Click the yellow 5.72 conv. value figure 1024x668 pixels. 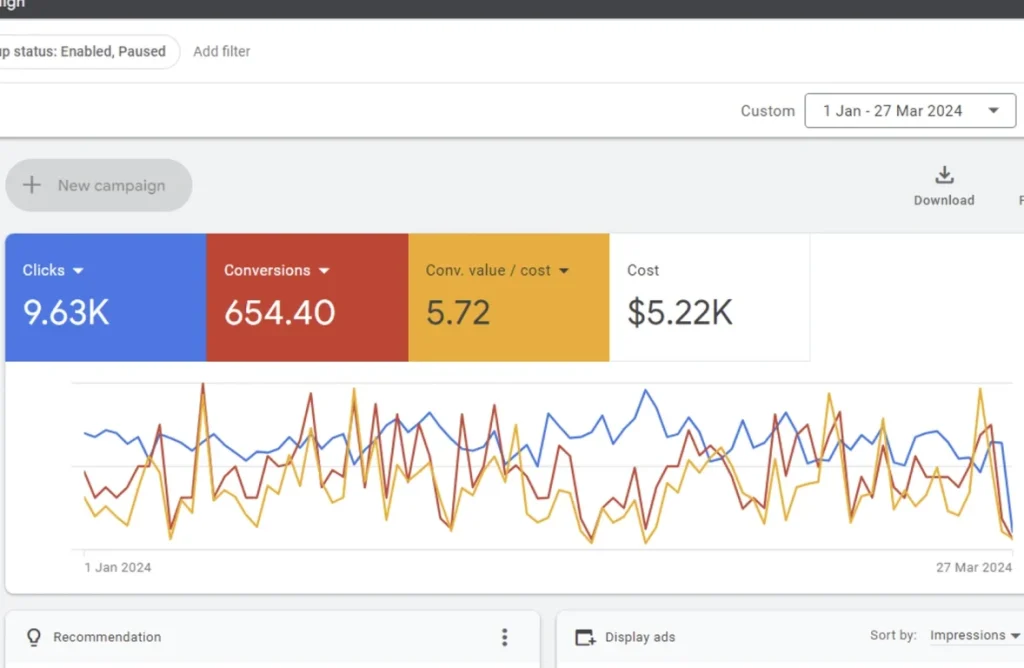(458, 312)
